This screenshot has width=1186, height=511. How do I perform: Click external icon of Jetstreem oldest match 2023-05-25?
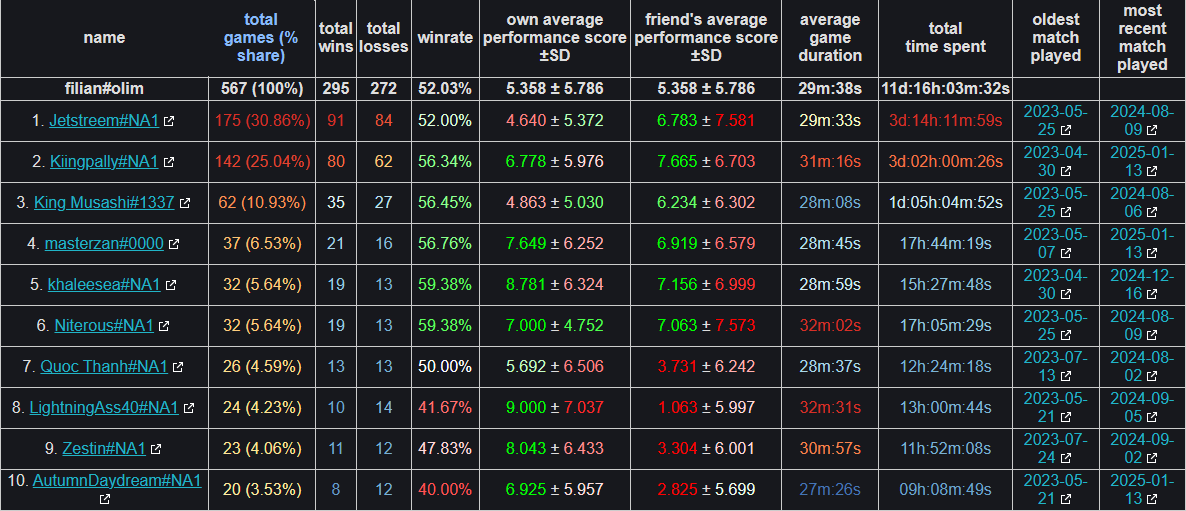pyautogui.click(x=1065, y=129)
